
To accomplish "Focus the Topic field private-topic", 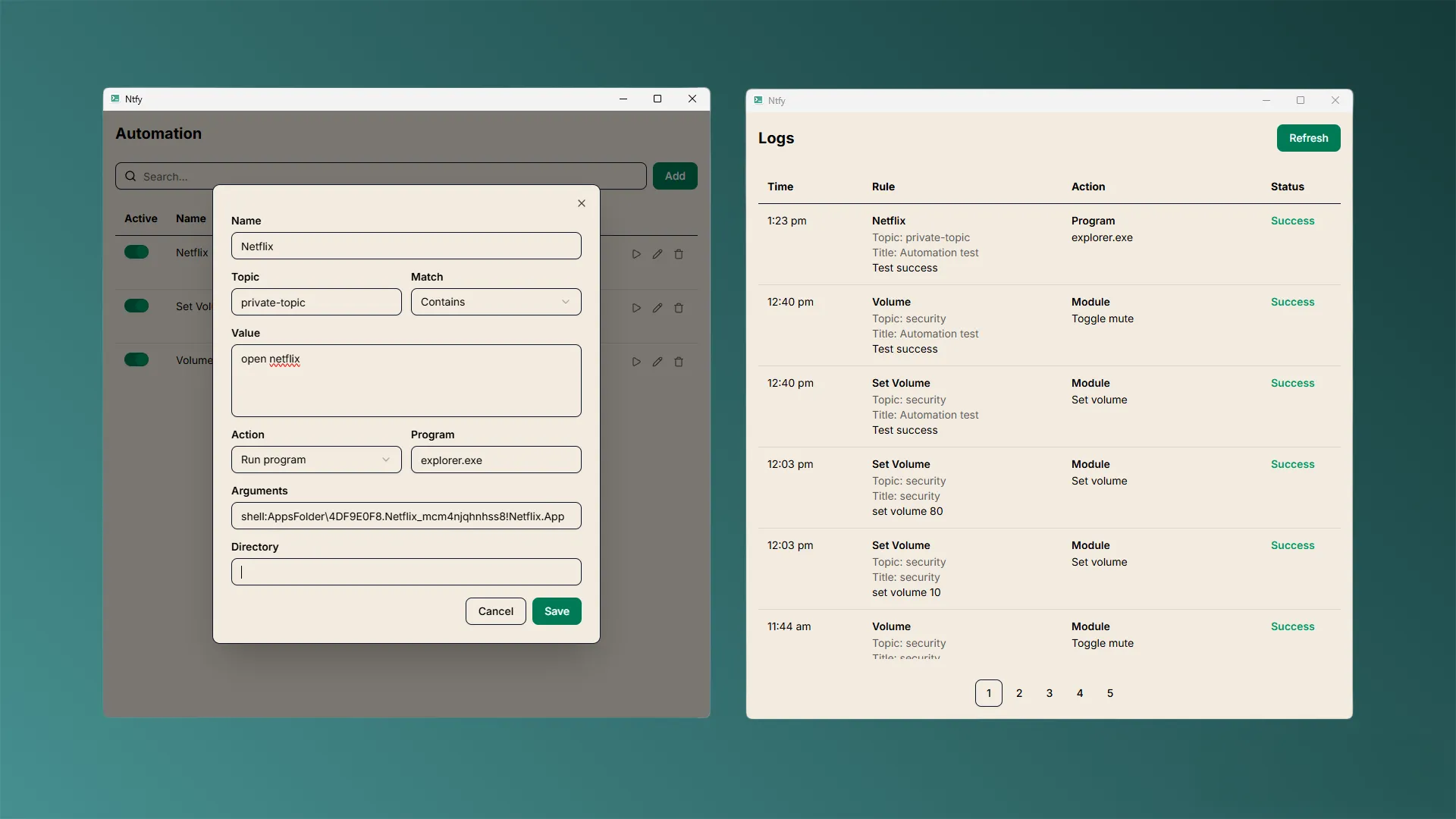I will (x=316, y=302).
